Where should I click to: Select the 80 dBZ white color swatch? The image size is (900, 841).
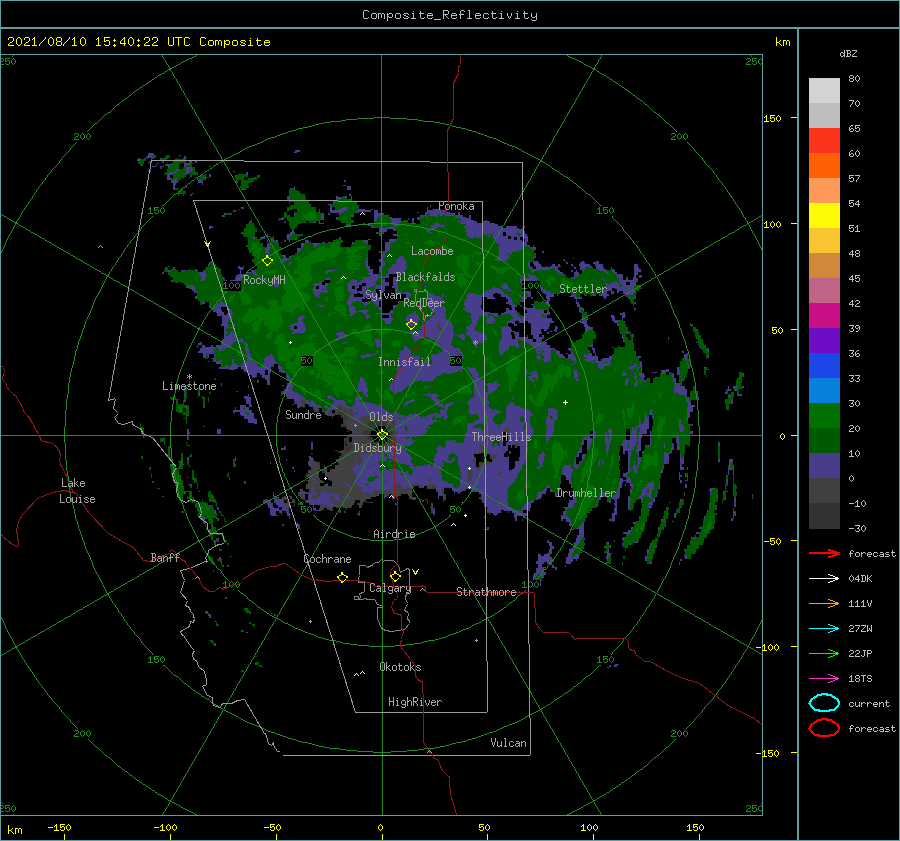click(824, 90)
